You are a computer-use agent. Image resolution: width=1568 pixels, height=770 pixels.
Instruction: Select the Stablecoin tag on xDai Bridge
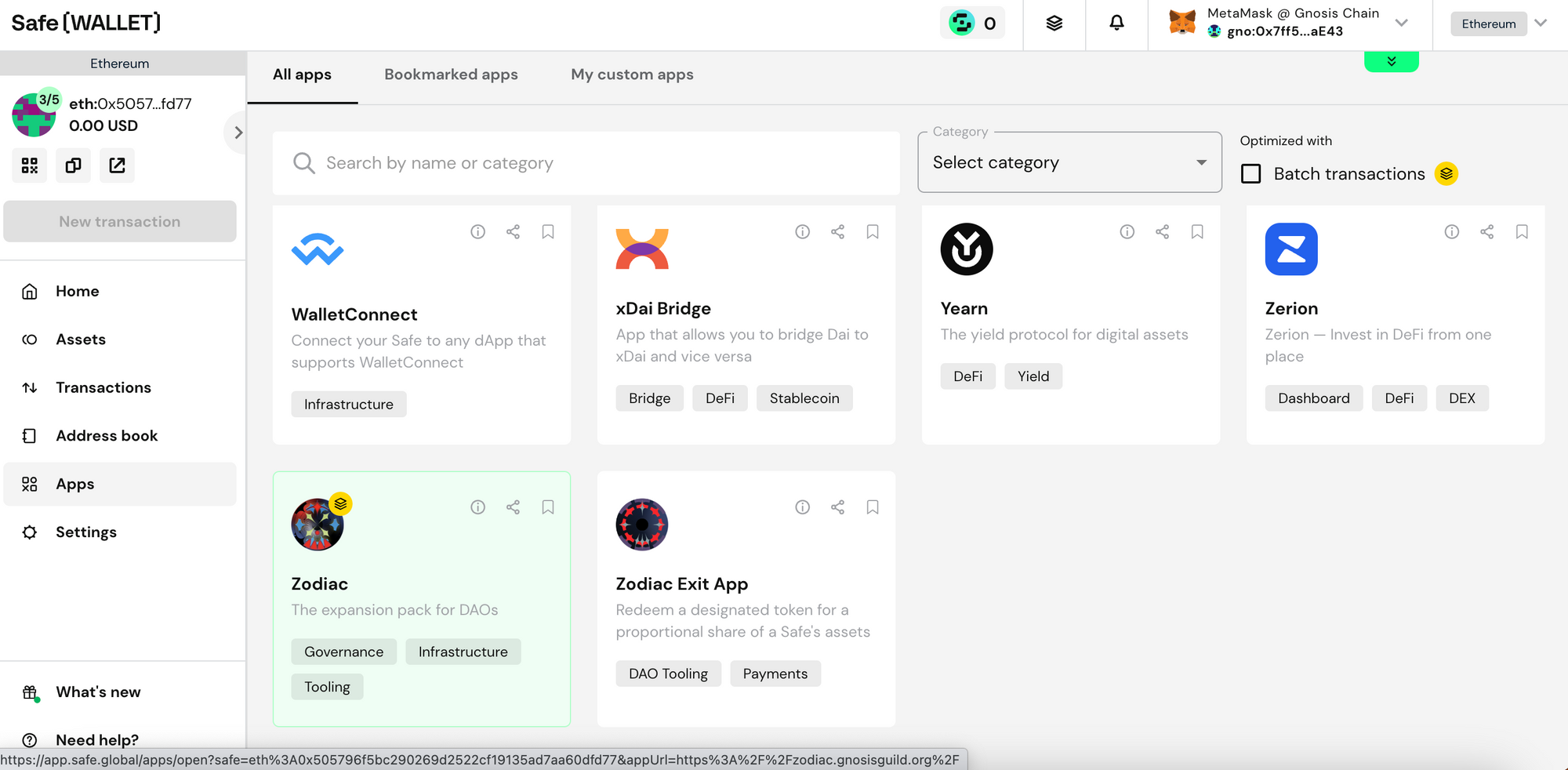click(x=804, y=398)
